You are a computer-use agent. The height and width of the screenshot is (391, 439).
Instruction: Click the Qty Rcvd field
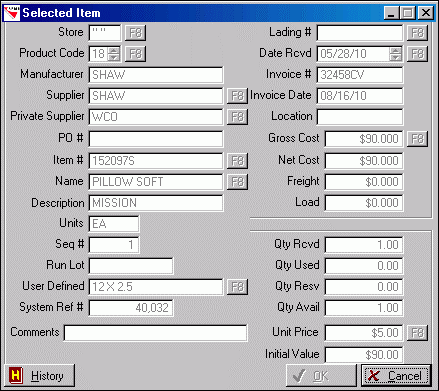pyautogui.click(x=364, y=245)
